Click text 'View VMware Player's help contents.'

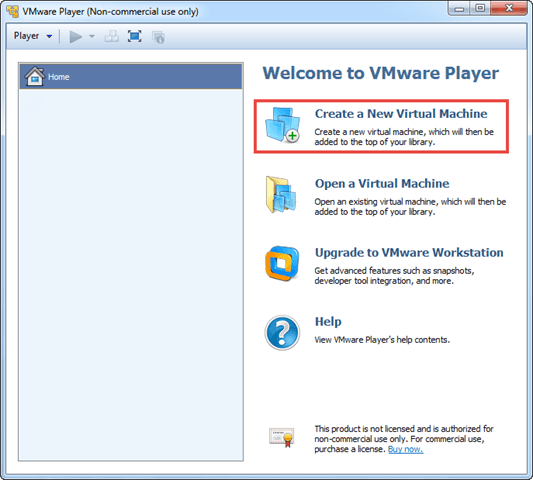382,340
